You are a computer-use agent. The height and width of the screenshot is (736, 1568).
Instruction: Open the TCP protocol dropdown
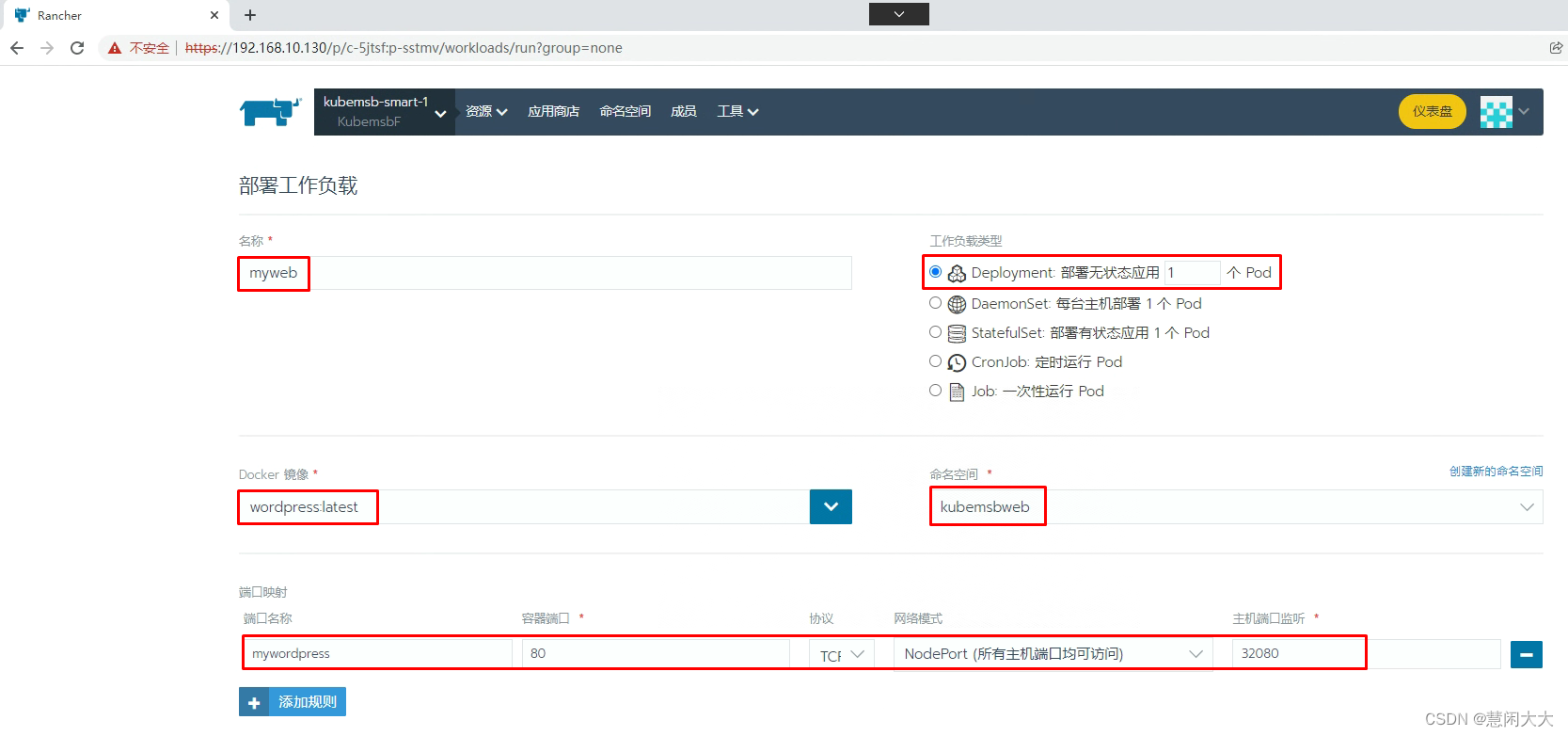pos(842,654)
